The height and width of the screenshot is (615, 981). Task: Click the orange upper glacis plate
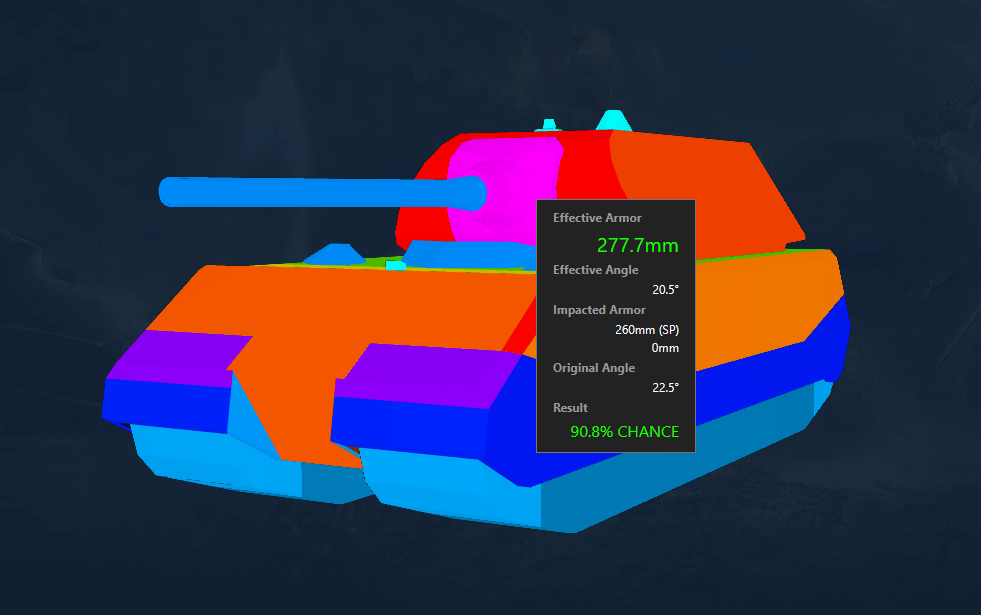(300, 310)
